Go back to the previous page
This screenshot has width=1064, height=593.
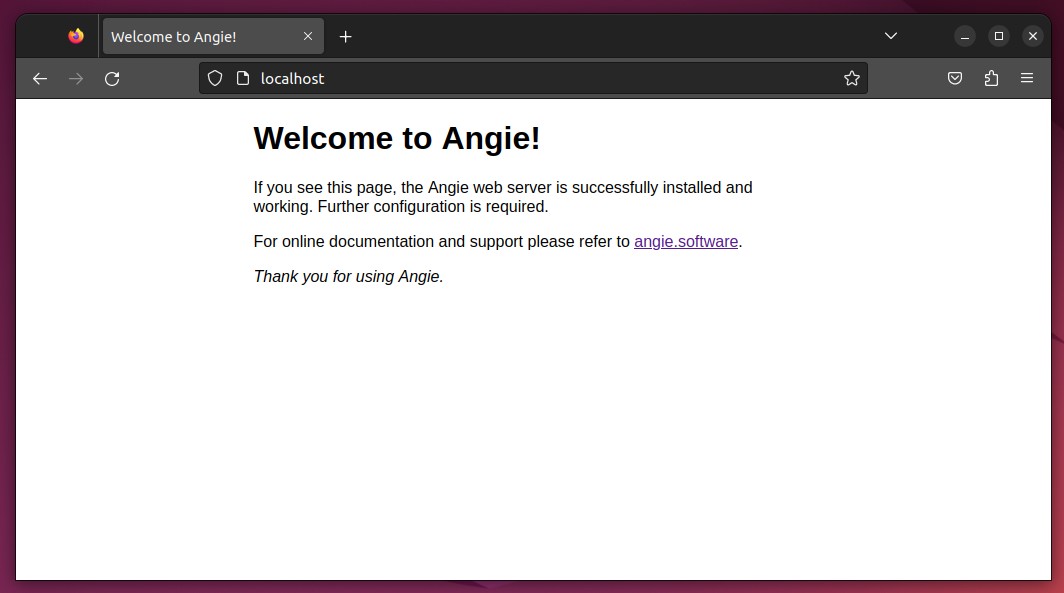(40, 79)
